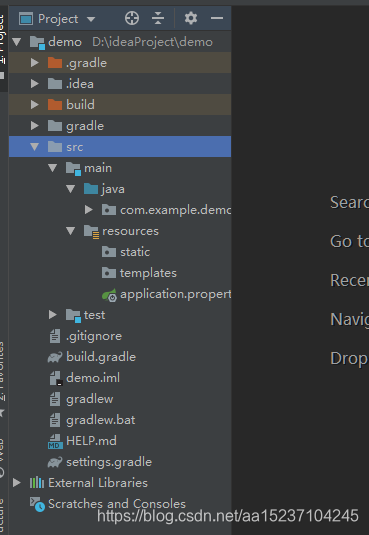Image resolution: width=369 pixels, height=535 pixels.
Task: Expand the com.example.demo package arrow
Action: coord(89,210)
